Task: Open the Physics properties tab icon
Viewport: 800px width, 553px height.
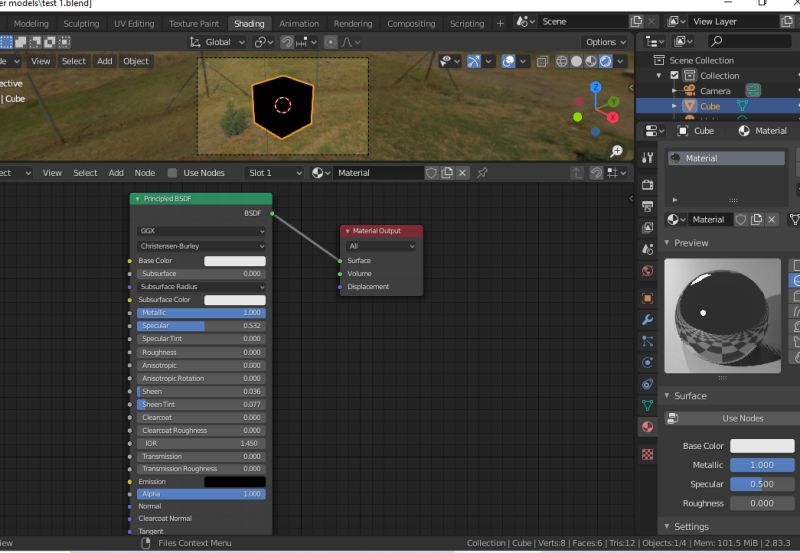Action: (x=647, y=363)
